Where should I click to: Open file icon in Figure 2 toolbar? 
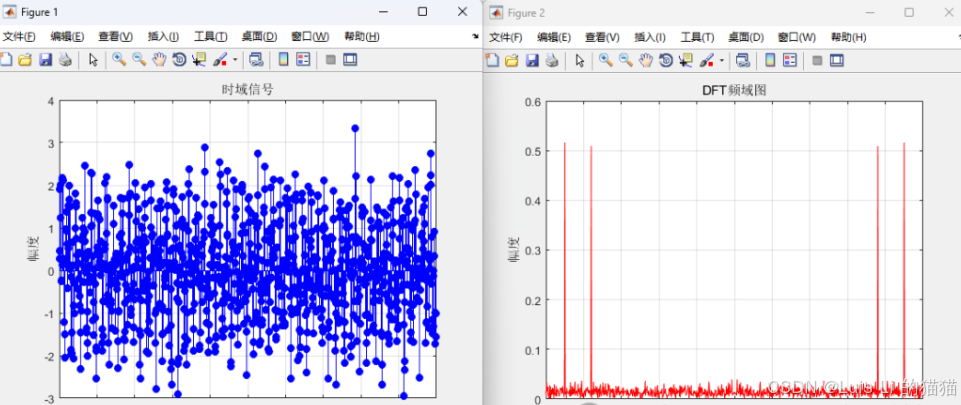coord(512,60)
